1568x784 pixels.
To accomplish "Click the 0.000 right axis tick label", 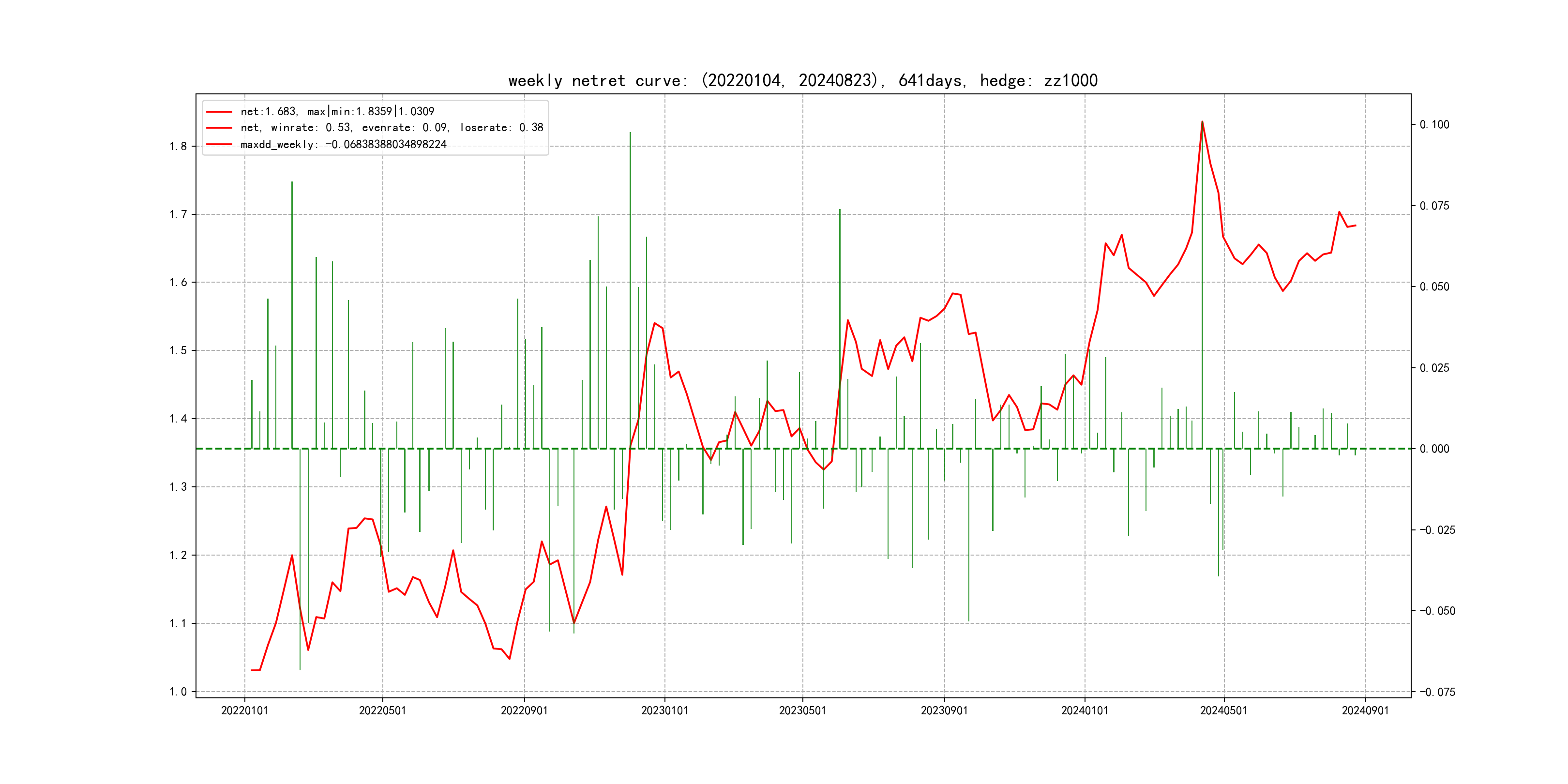I will click(x=1434, y=449).
